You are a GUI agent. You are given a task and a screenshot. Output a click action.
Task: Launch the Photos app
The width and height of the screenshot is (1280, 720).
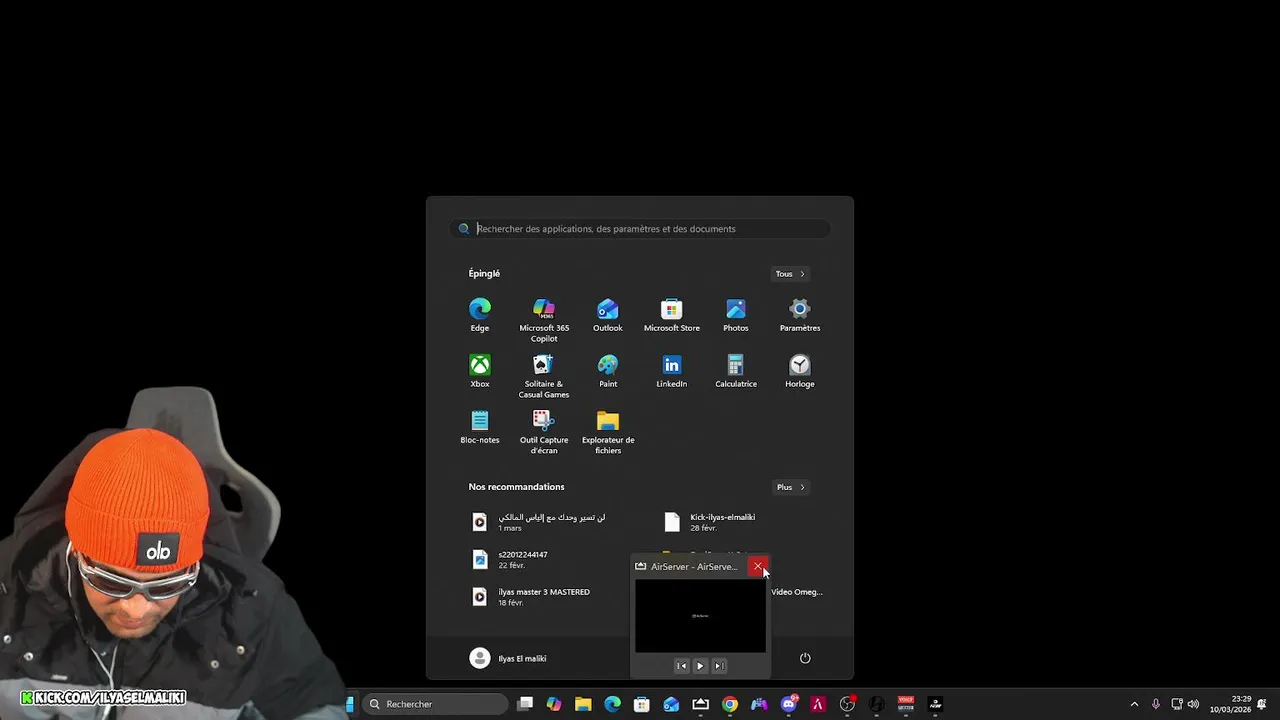pyautogui.click(x=736, y=315)
